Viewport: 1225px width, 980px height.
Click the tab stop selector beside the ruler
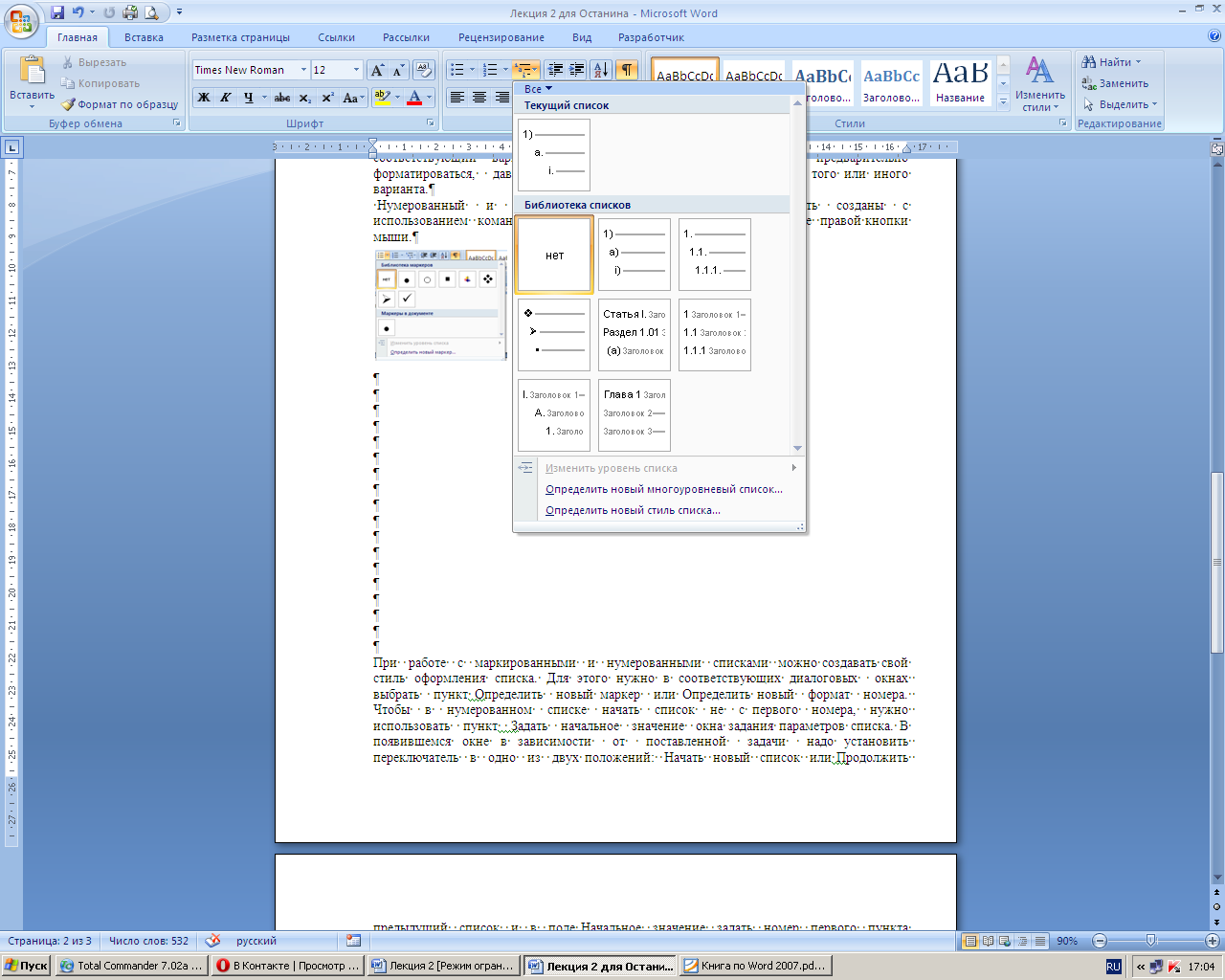11,147
